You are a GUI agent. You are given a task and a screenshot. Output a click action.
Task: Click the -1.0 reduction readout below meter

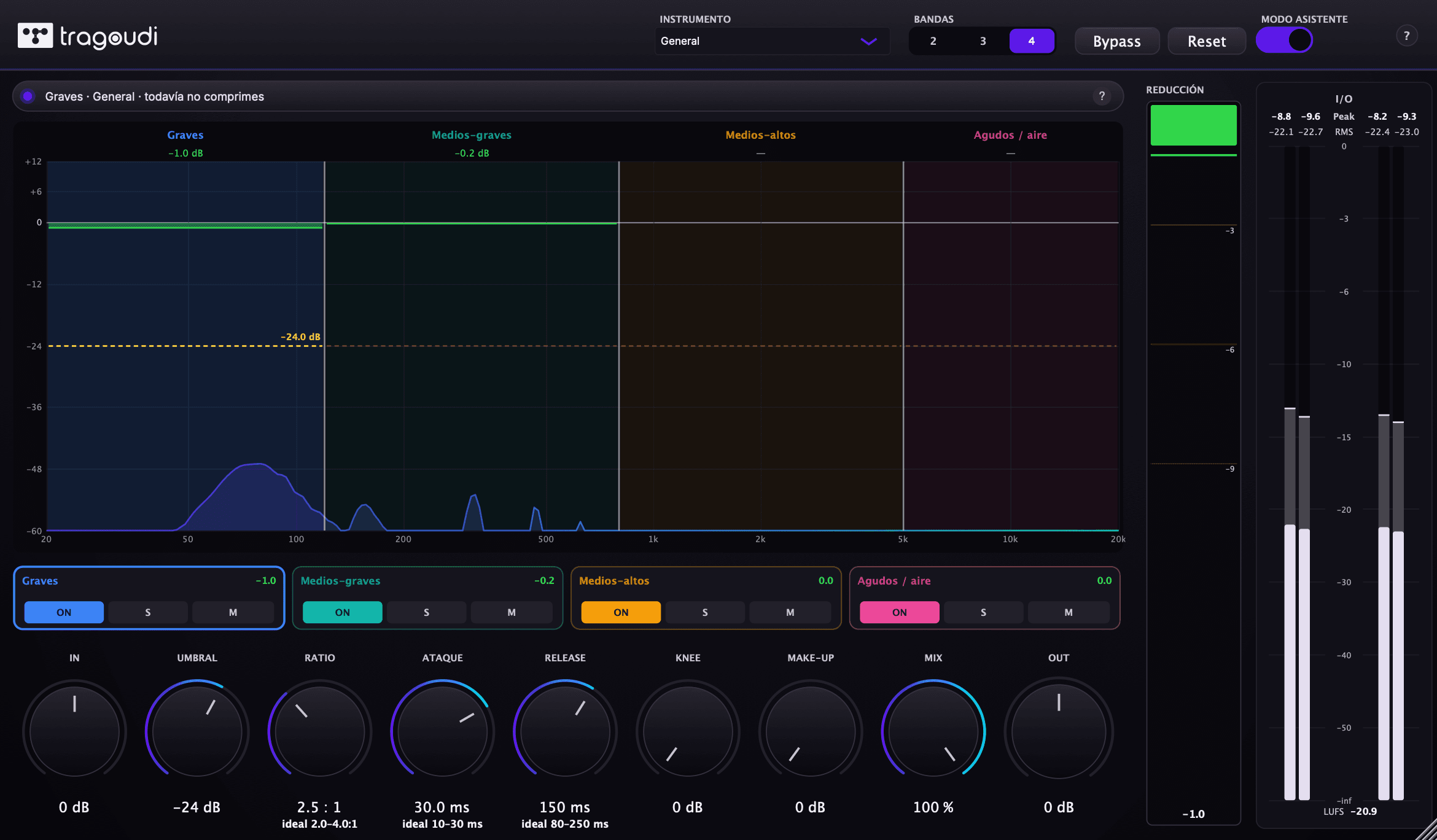tap(1193, 814)
